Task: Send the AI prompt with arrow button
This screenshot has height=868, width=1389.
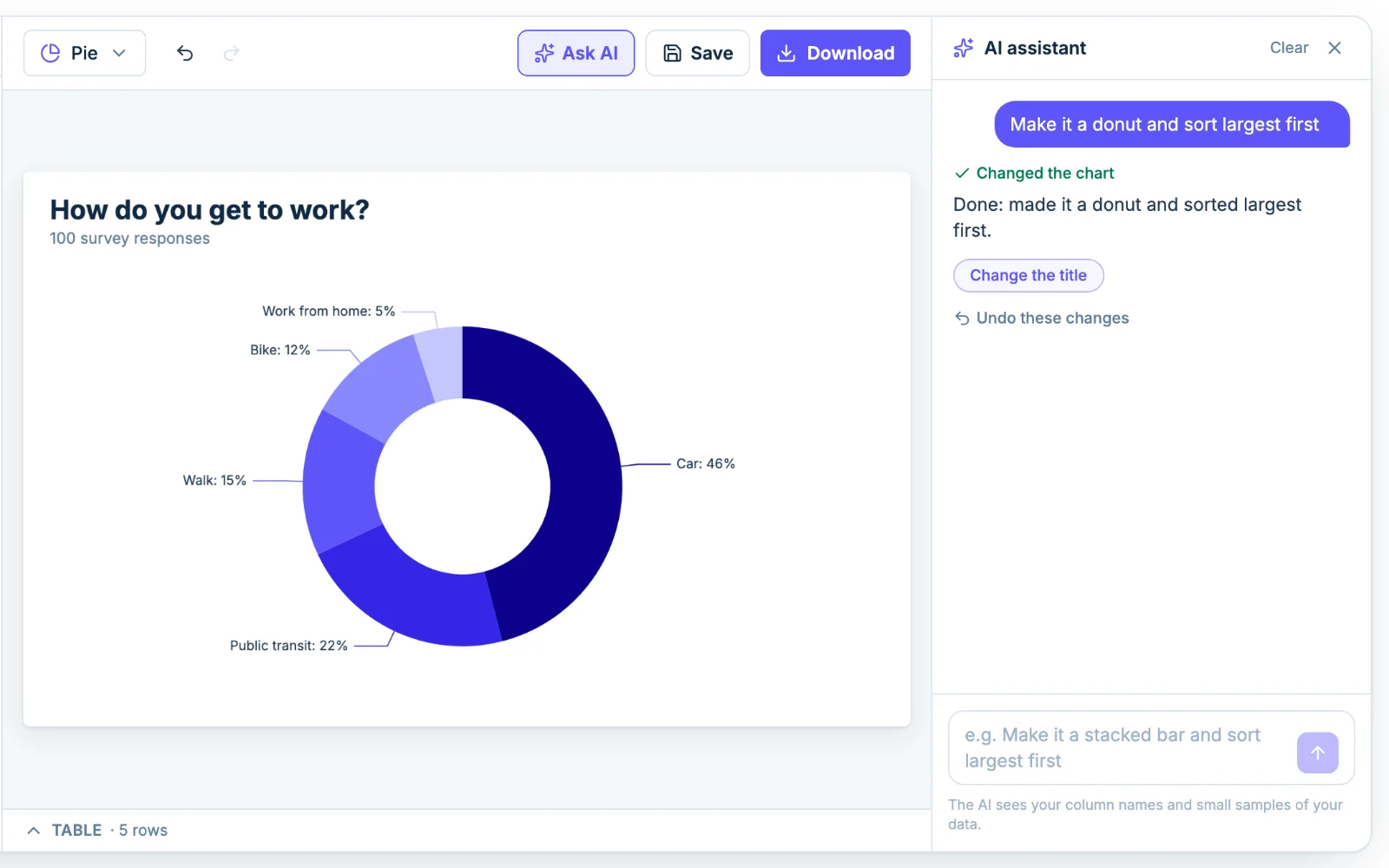Action: [1318, 753]
